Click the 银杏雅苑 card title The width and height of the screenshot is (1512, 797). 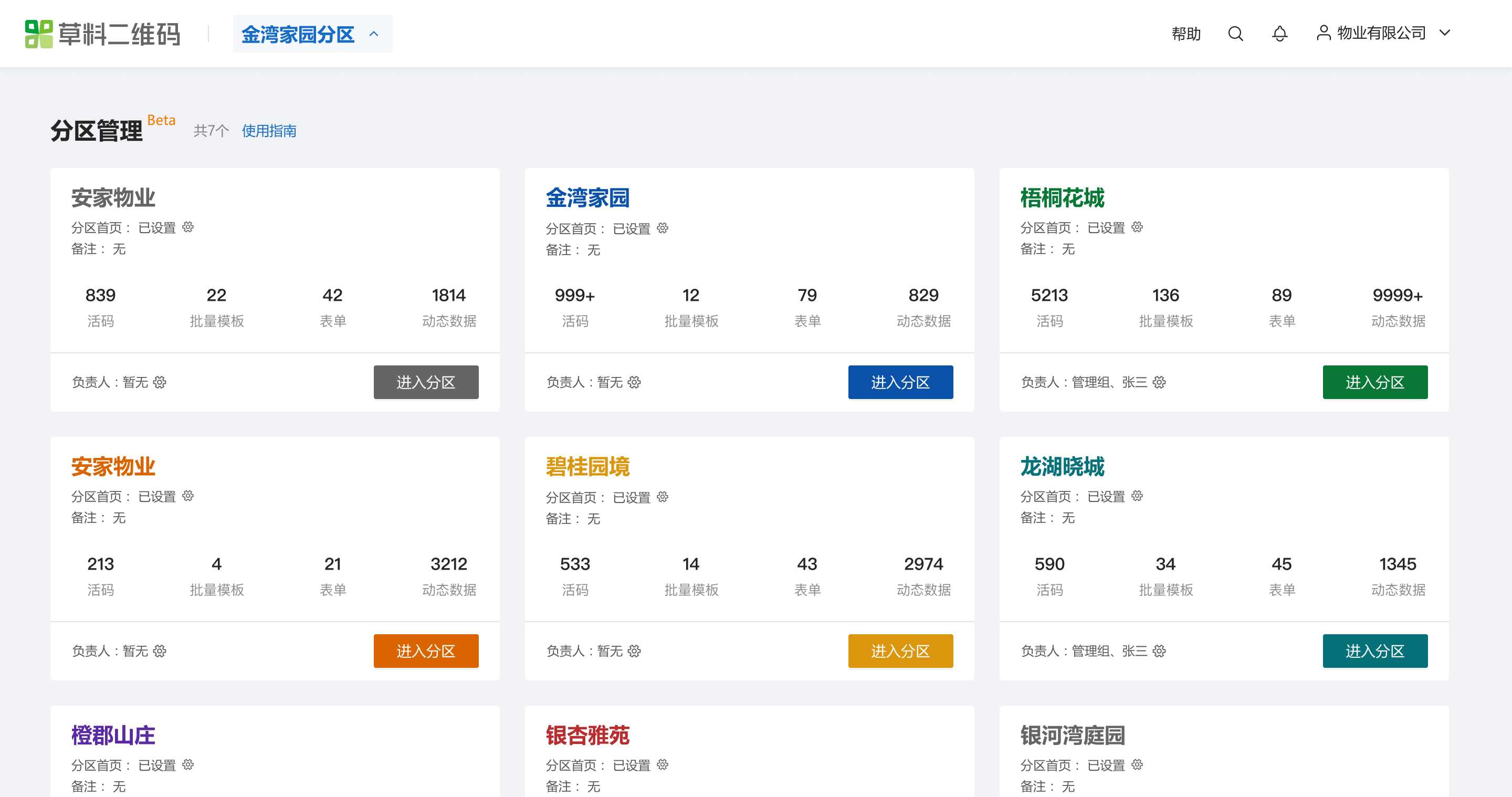coord(587,736)
